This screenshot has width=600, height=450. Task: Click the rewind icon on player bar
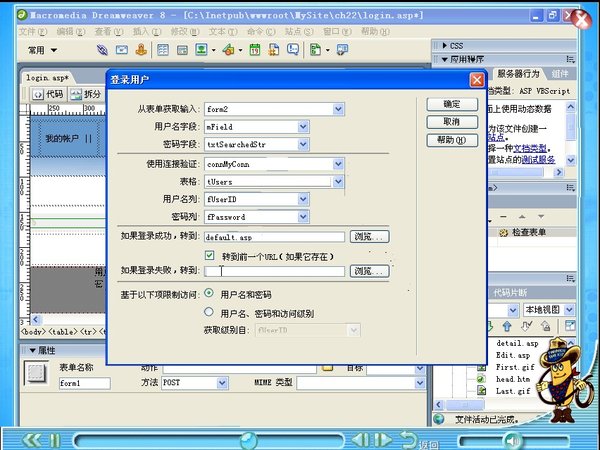click(34, 439)
